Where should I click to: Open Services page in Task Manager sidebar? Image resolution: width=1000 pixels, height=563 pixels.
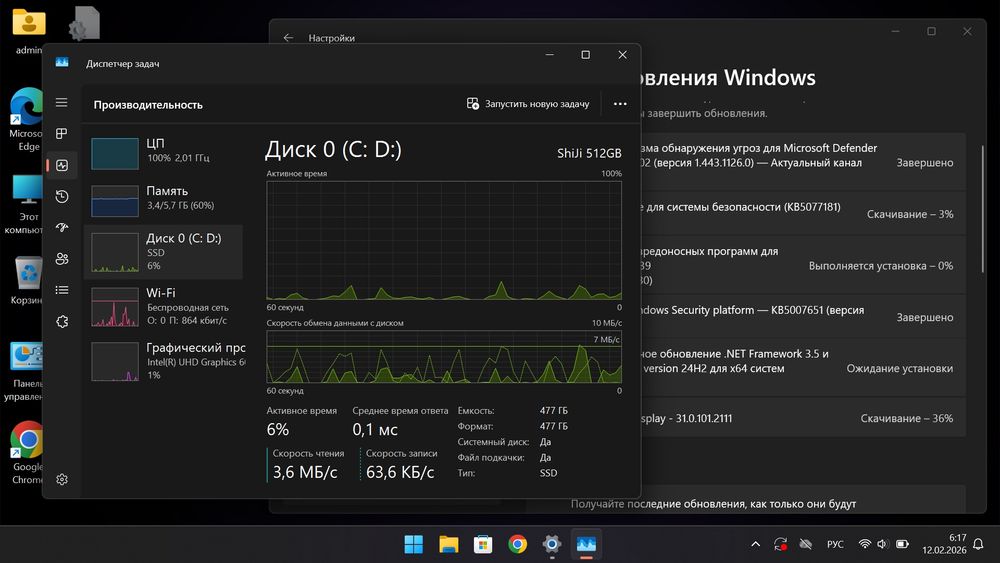[x=61, y=321]
